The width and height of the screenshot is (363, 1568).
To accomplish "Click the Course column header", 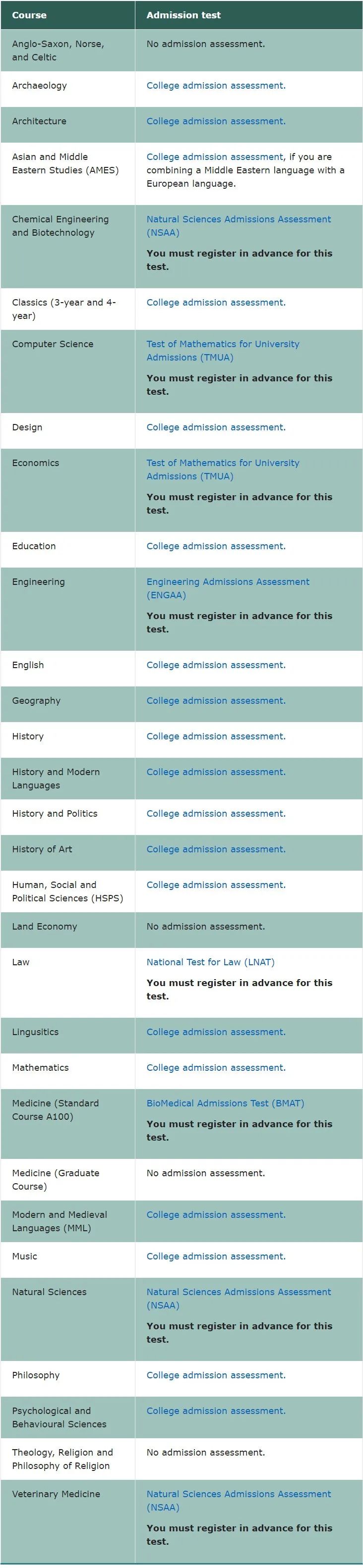I will (x=29, y=15).
